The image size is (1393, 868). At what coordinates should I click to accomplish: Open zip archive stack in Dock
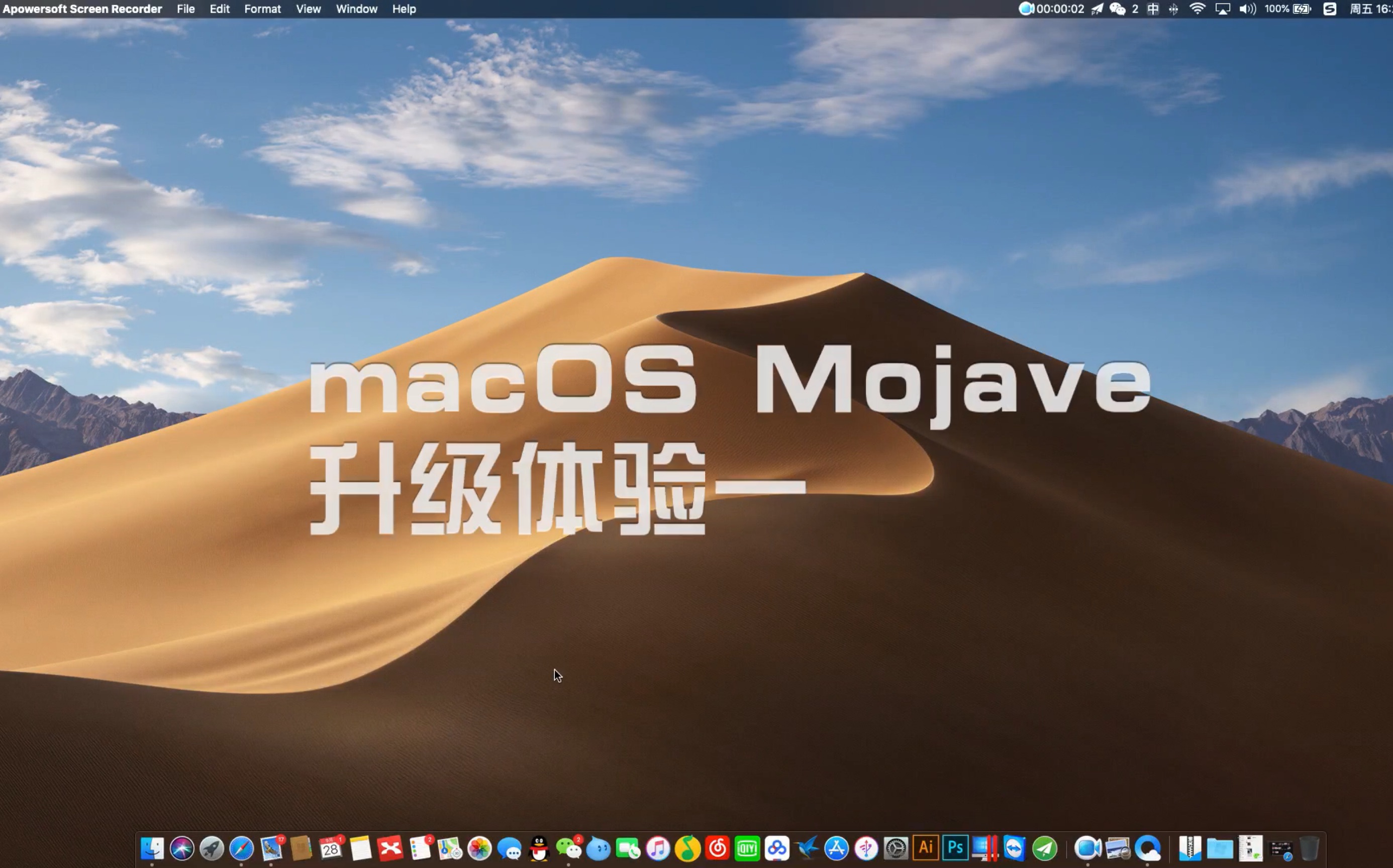pos(1190,848)
